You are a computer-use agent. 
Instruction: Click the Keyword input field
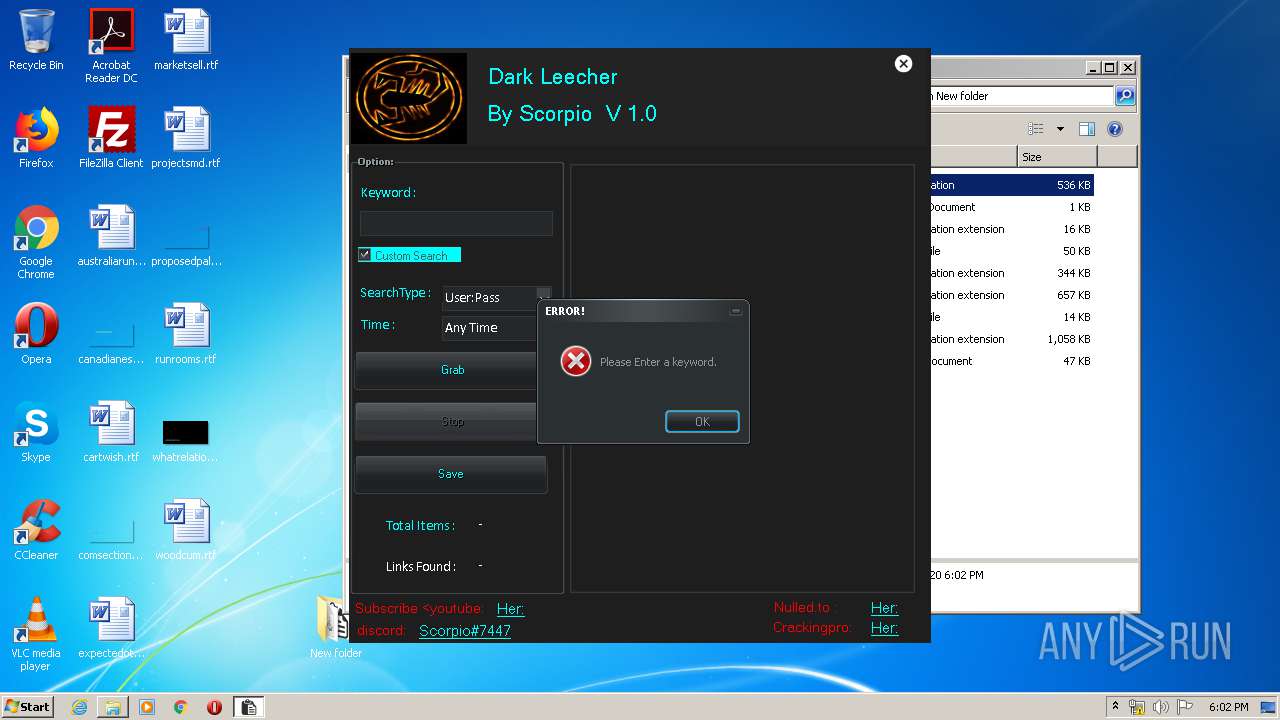click(456, 223)
